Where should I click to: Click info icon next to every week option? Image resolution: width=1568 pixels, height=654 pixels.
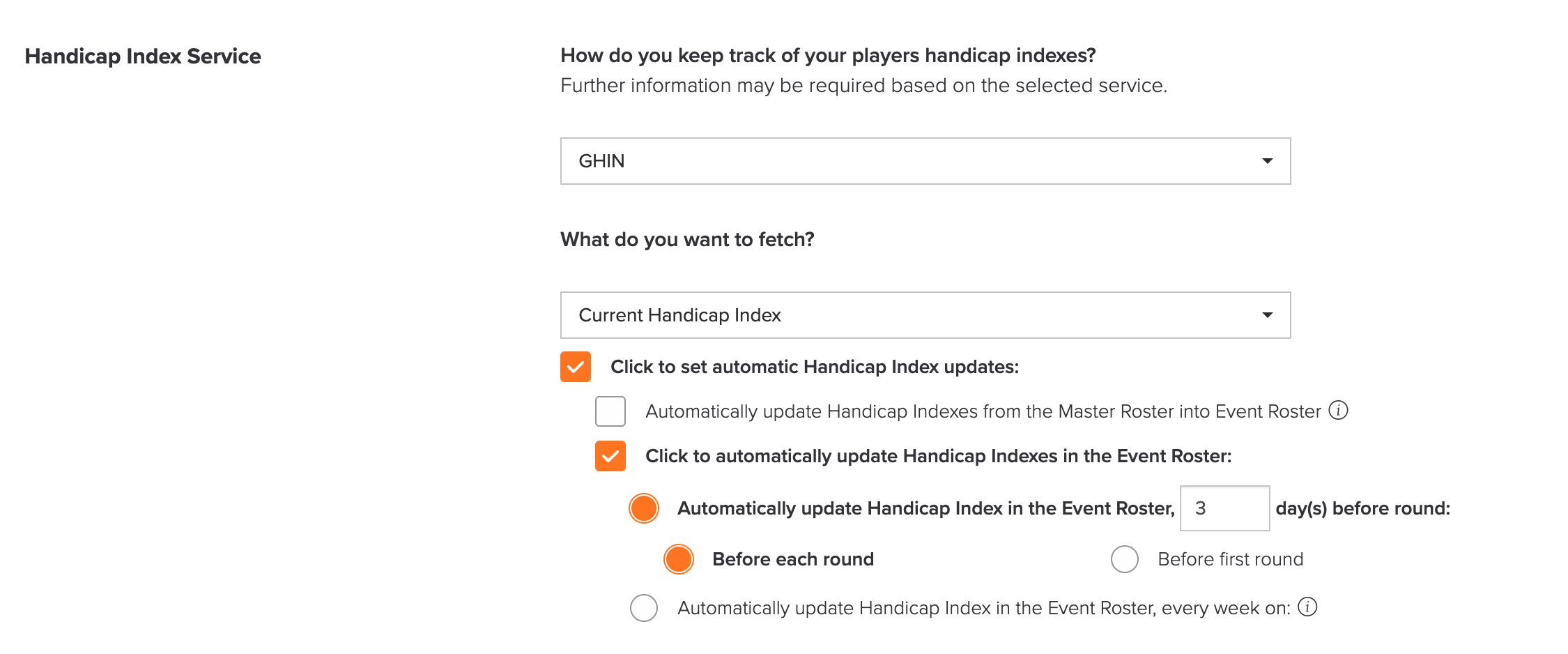(x=1307, y=607)
